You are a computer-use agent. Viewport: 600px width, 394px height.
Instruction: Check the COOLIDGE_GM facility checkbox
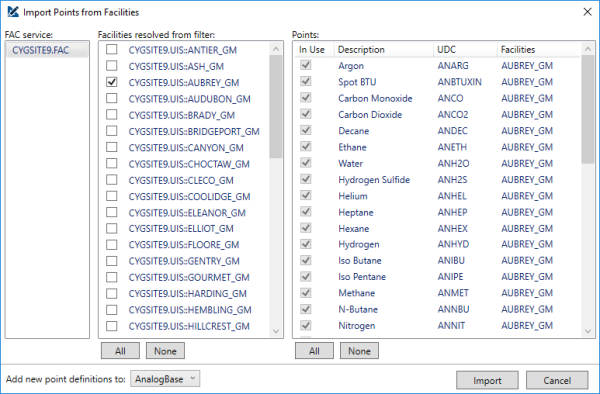click(112, 196)
